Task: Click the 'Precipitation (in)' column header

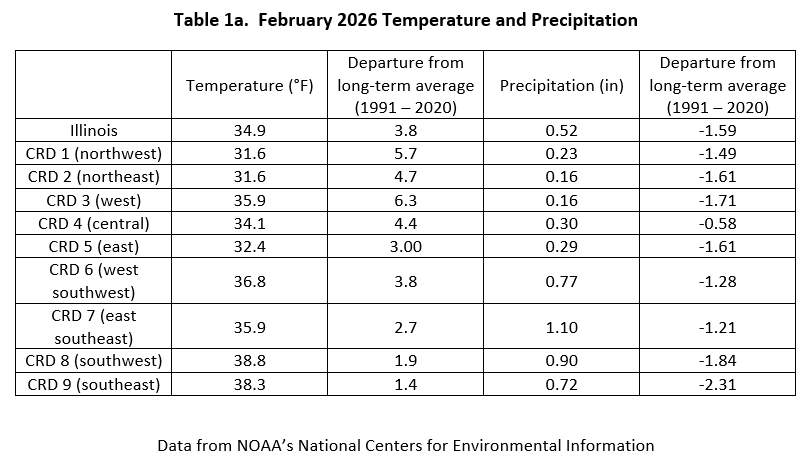Action: tap(561, 85)
